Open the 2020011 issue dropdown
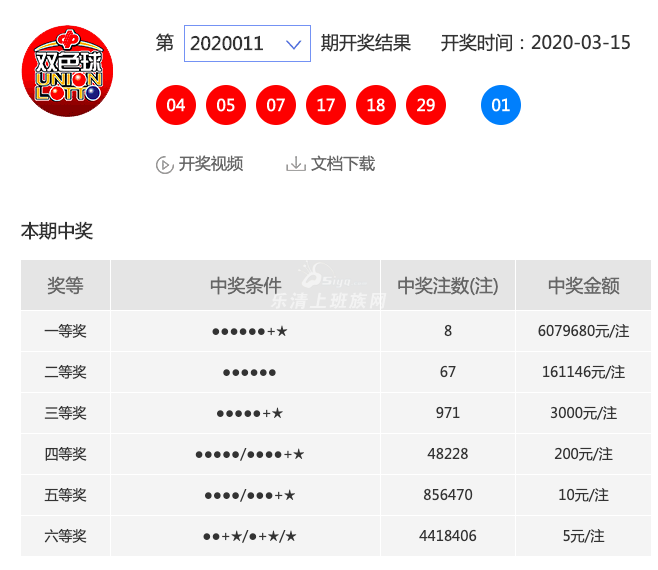The height and width of the screenshot is (570, 658). pos(246,44)
